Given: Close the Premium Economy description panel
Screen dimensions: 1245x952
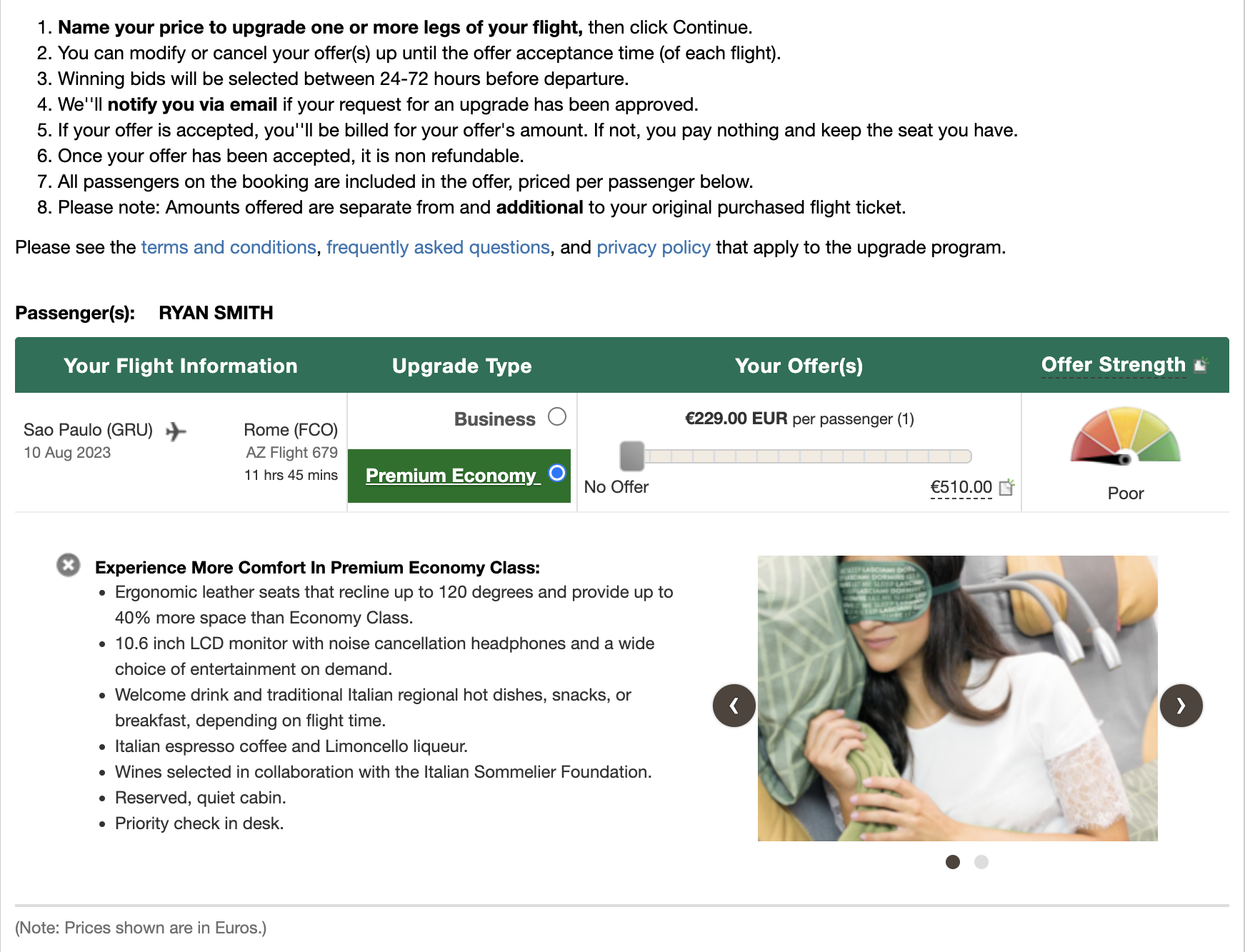Looking at the screenshot, I should [x=69, y=565].
